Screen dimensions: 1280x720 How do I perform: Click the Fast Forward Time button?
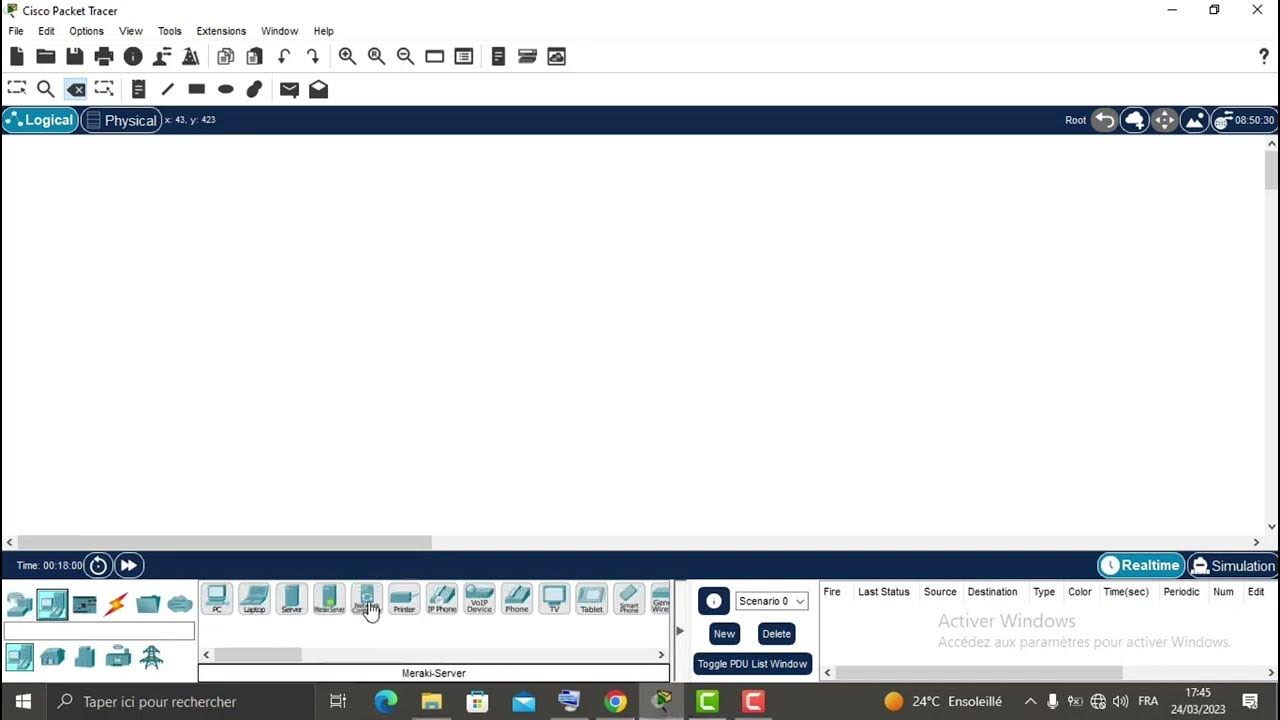pos(129,565)
